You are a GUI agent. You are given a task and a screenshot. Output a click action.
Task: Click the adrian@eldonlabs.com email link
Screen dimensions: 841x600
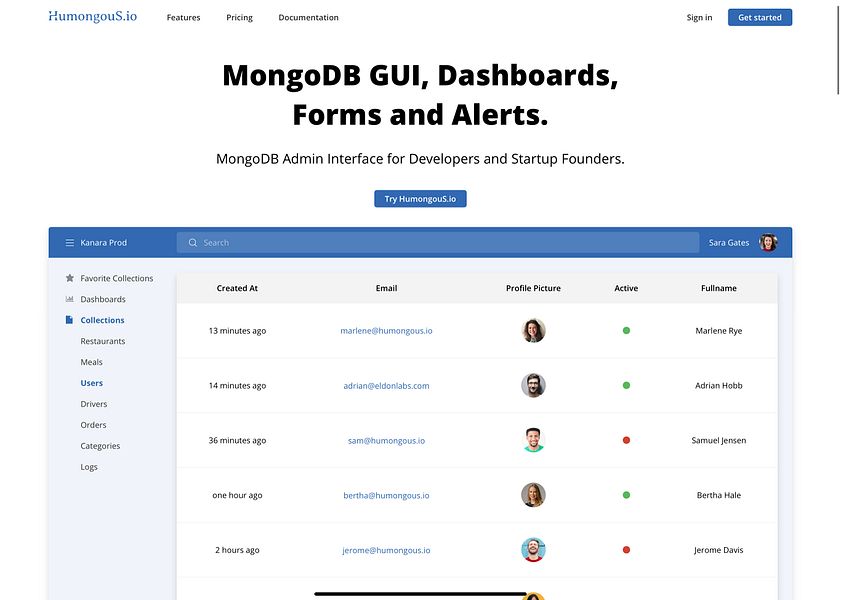[x=386, y=385]
